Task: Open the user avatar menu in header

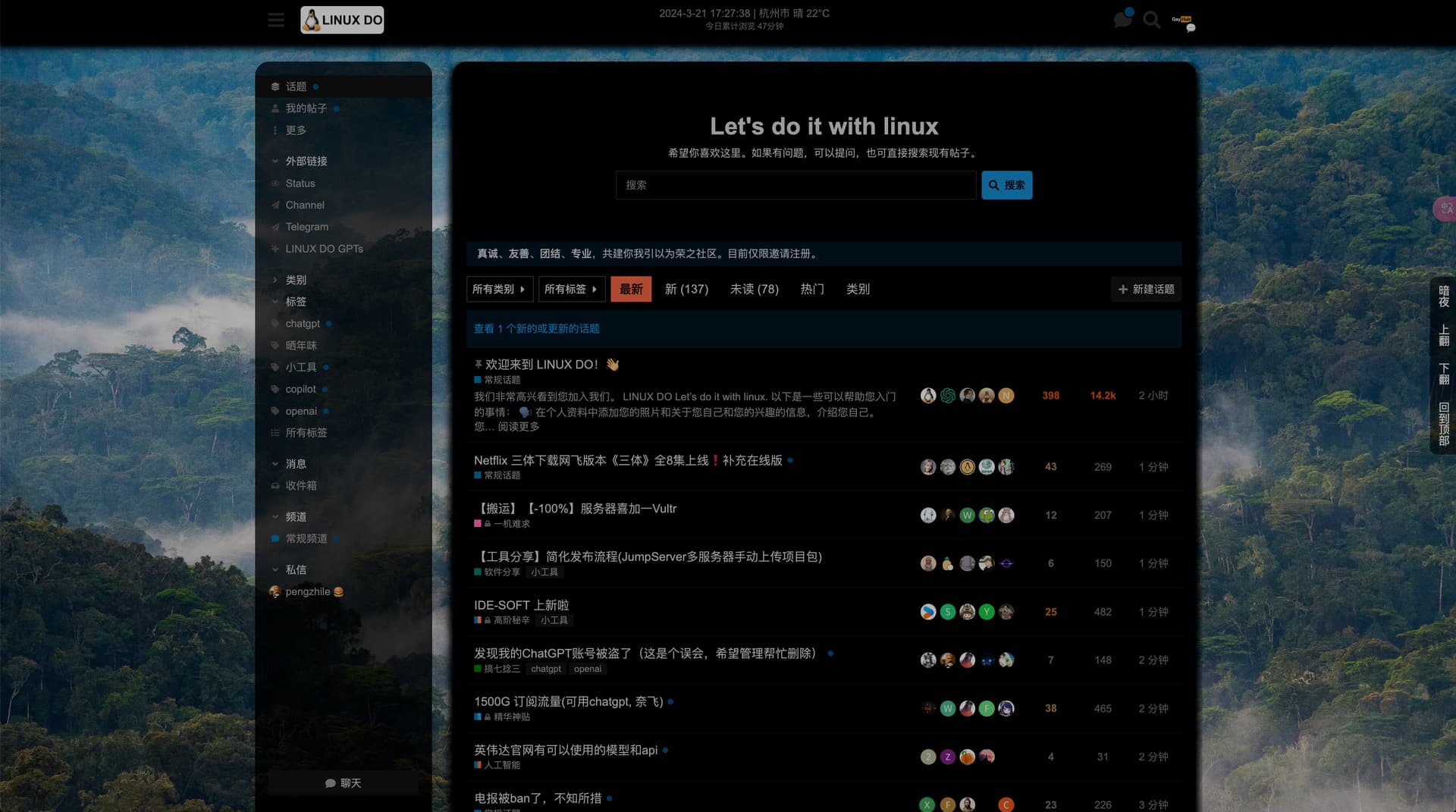Action: (x=1181, y=20)
